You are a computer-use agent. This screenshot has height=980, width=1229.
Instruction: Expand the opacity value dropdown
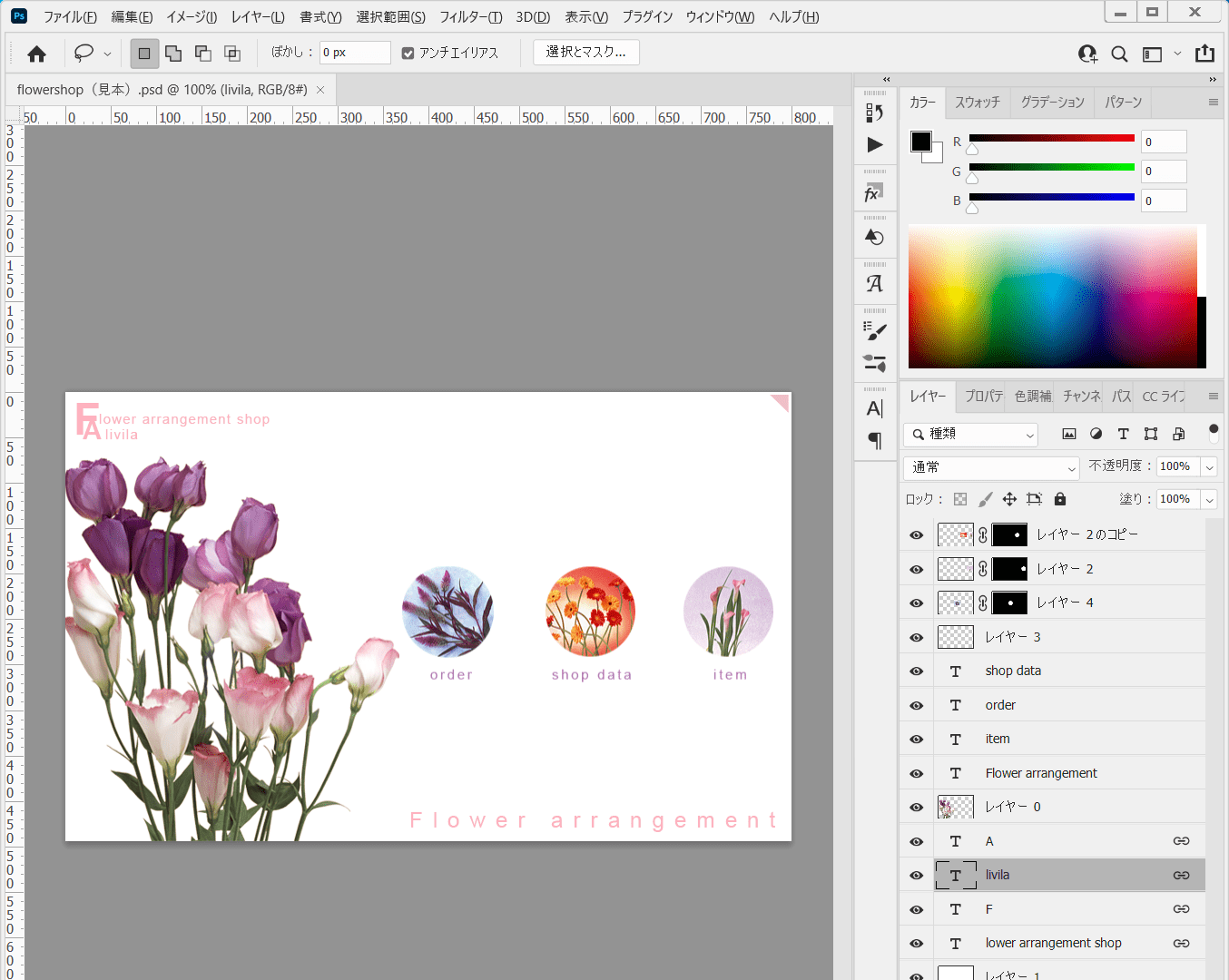pyautogui.click(x=1209, y=467)
